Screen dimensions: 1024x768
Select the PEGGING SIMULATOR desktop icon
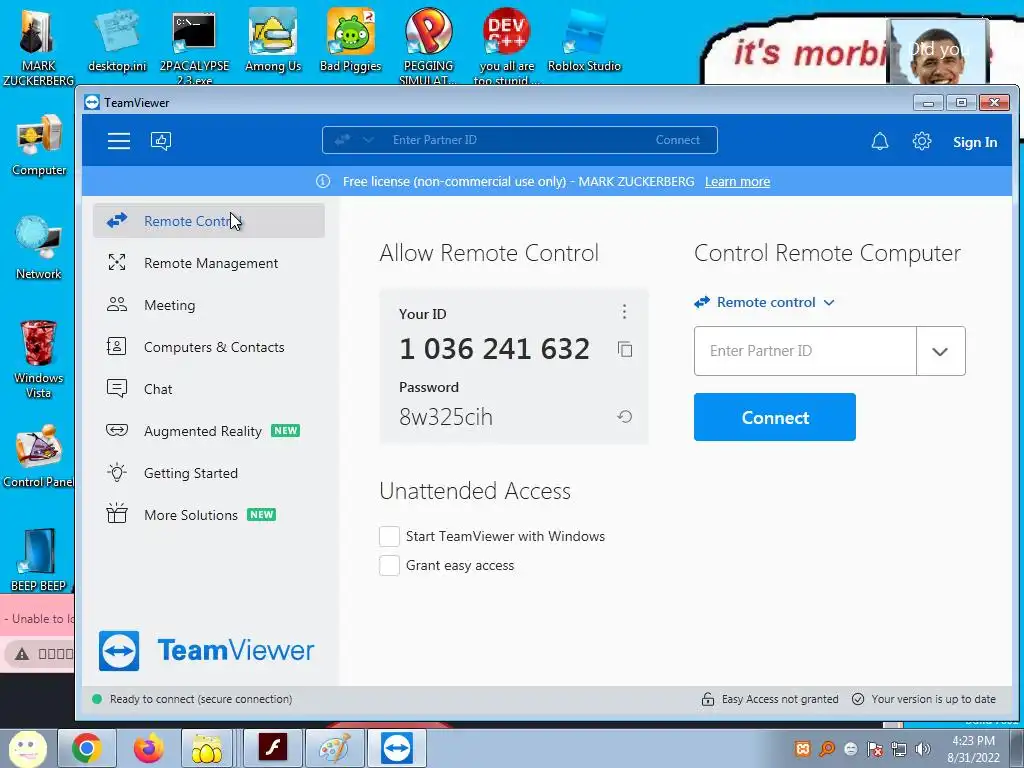click(428, 46)
